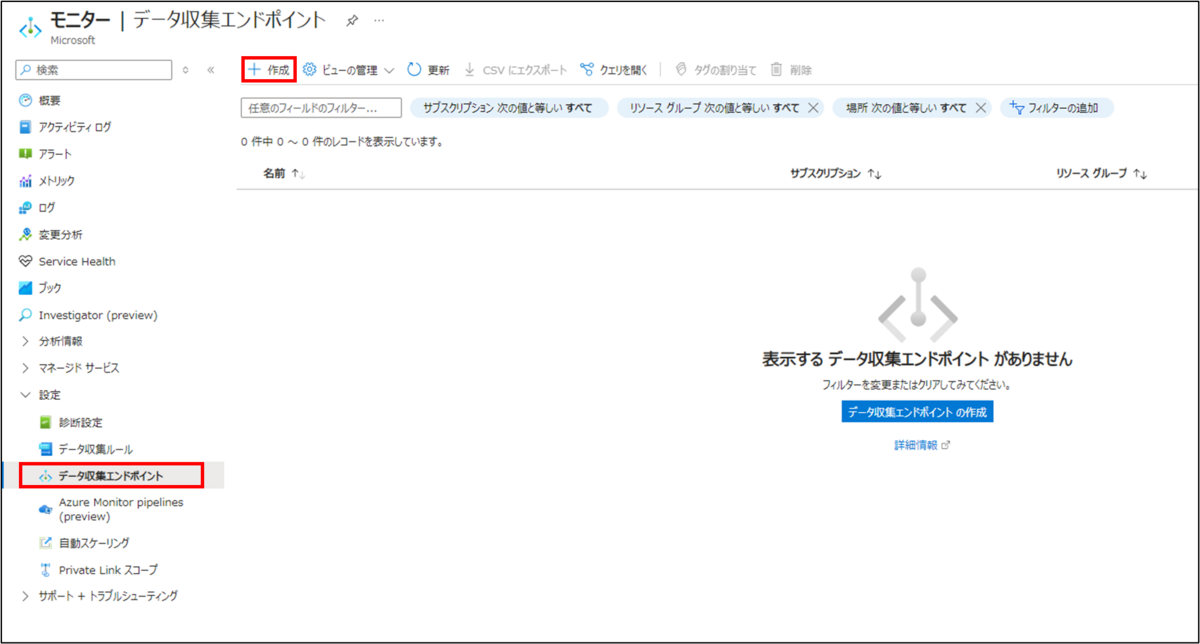Image resolution: width=1200 pixels, height=644 pixels.
Task: Click フィルターの追加 add filter button
Action: (1058, 107)
